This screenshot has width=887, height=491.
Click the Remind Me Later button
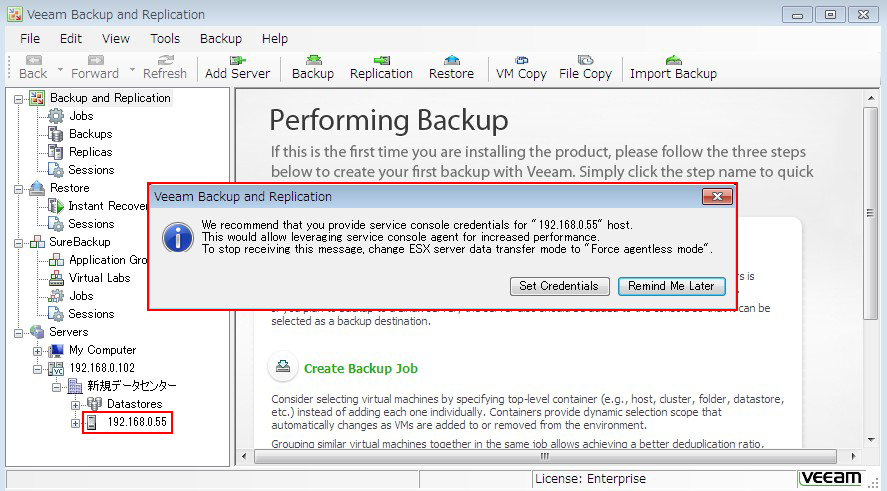click(671, 286)
